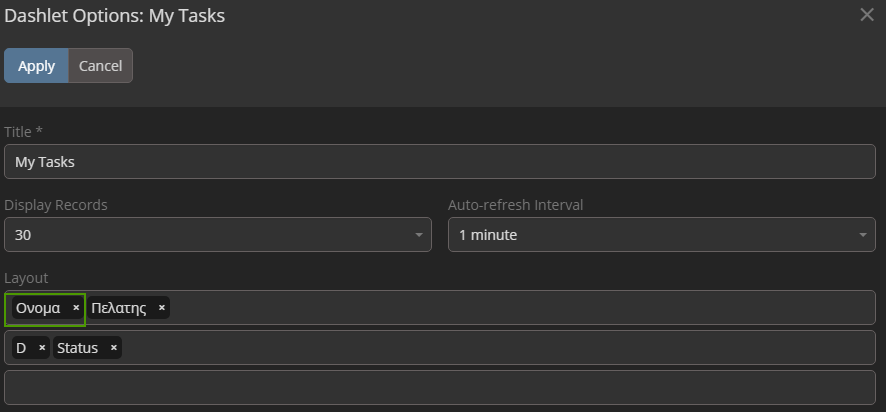Remove the Ονομα column tag
Viewport: 886px width, 412px height.
coord(76,308)
